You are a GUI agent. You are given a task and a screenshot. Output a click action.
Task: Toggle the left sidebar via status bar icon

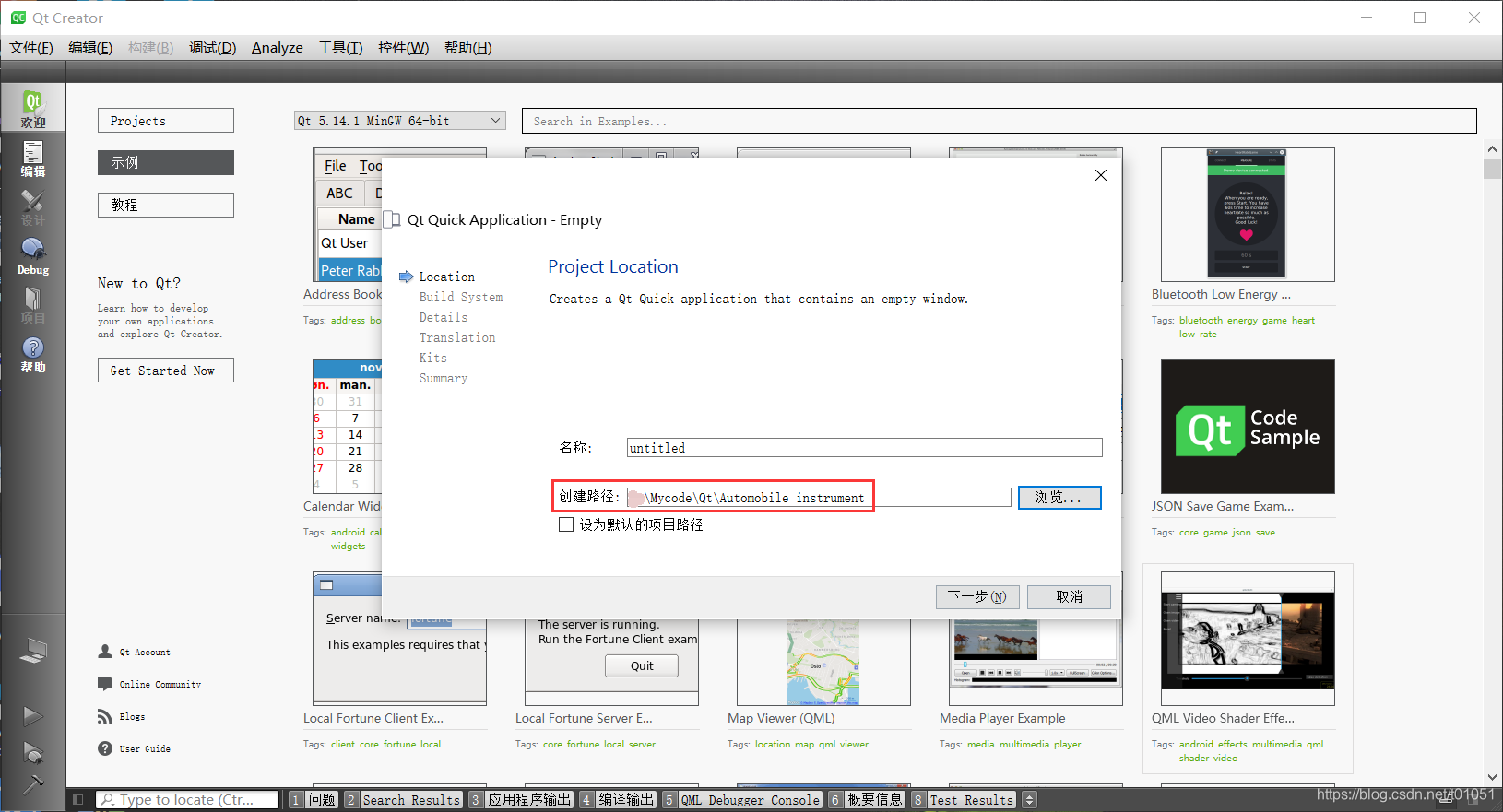tap(78, 800)
